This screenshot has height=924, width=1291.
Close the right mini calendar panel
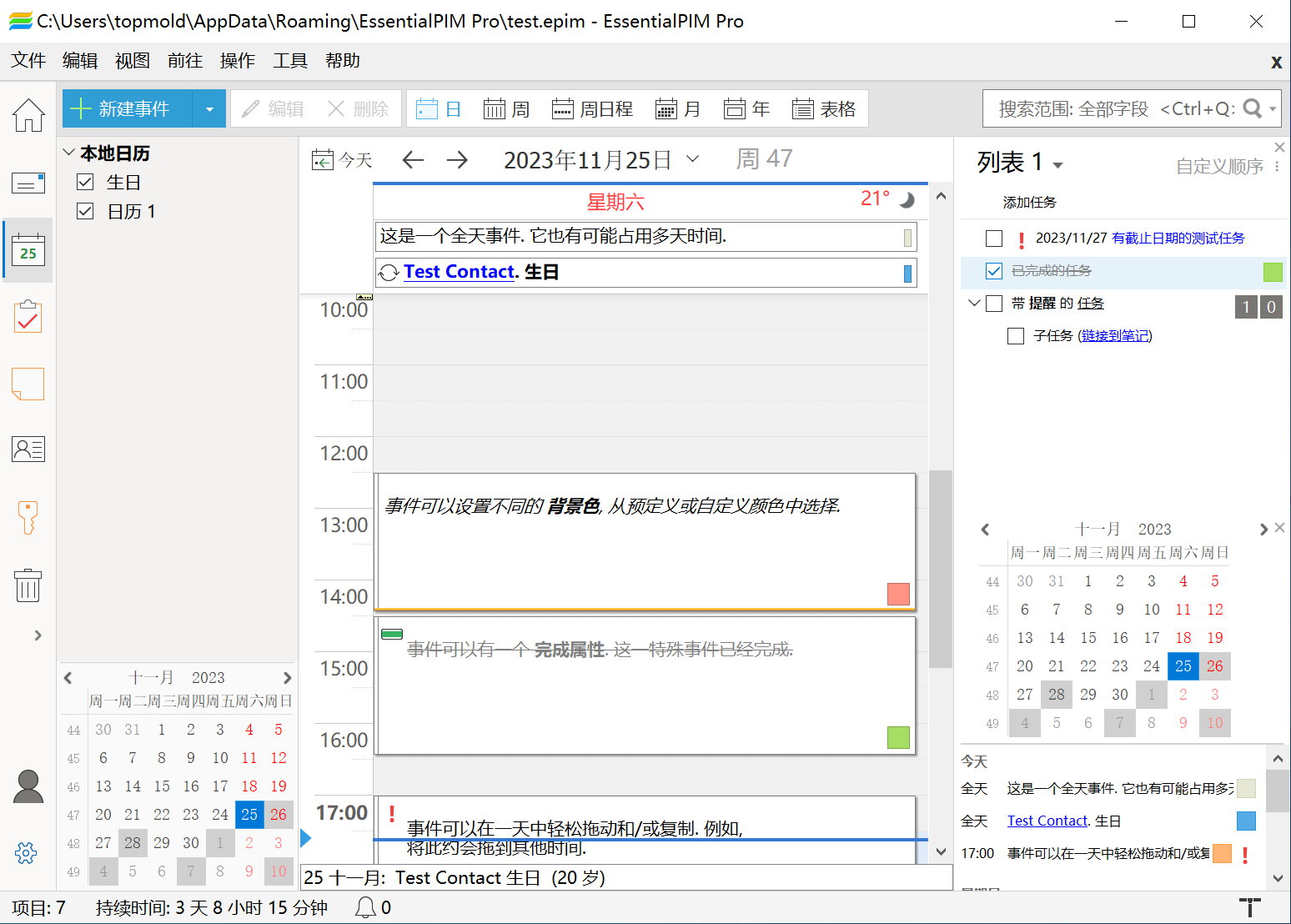pos(1279,528)
